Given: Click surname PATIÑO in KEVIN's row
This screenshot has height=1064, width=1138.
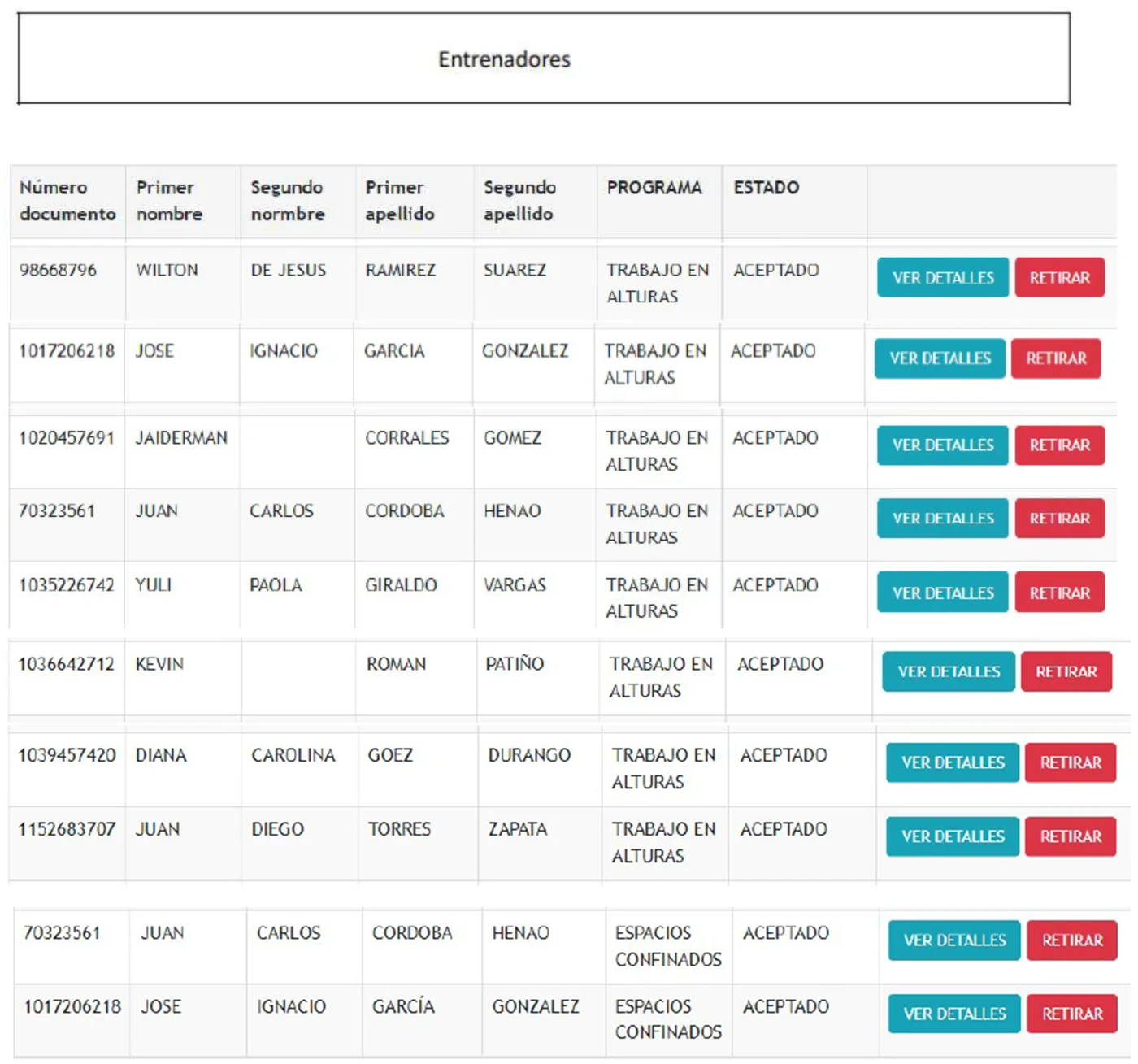Looking at the screenshot, I should pyautogui.click(x=515, y=664).
